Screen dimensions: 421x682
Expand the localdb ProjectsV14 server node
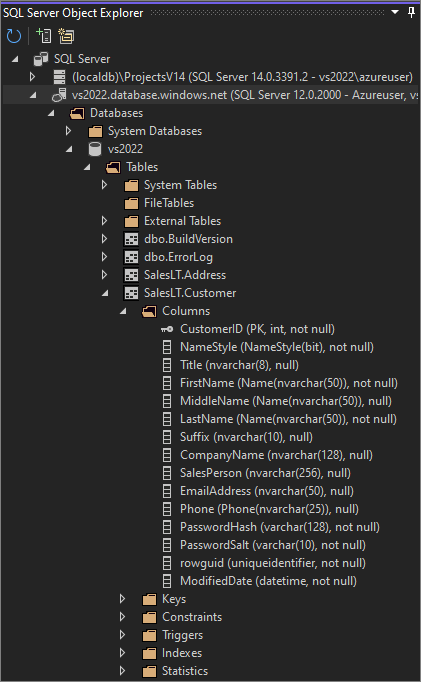(32, 77)
